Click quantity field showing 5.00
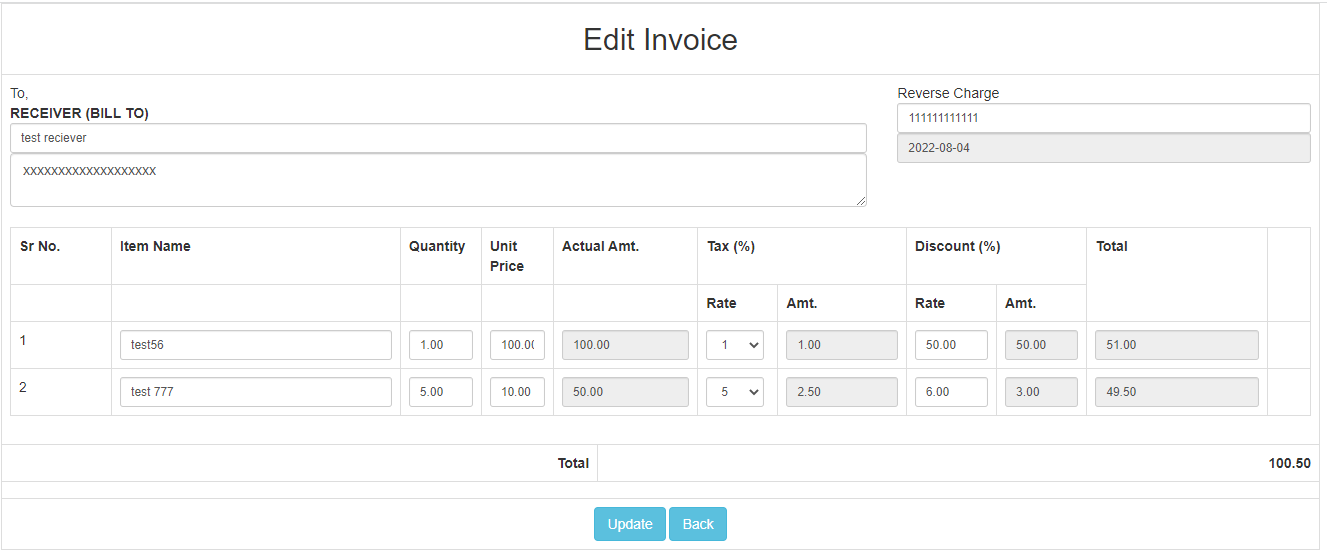The width and height of the screenshot is (1327, 559). [x=441, y=392]
